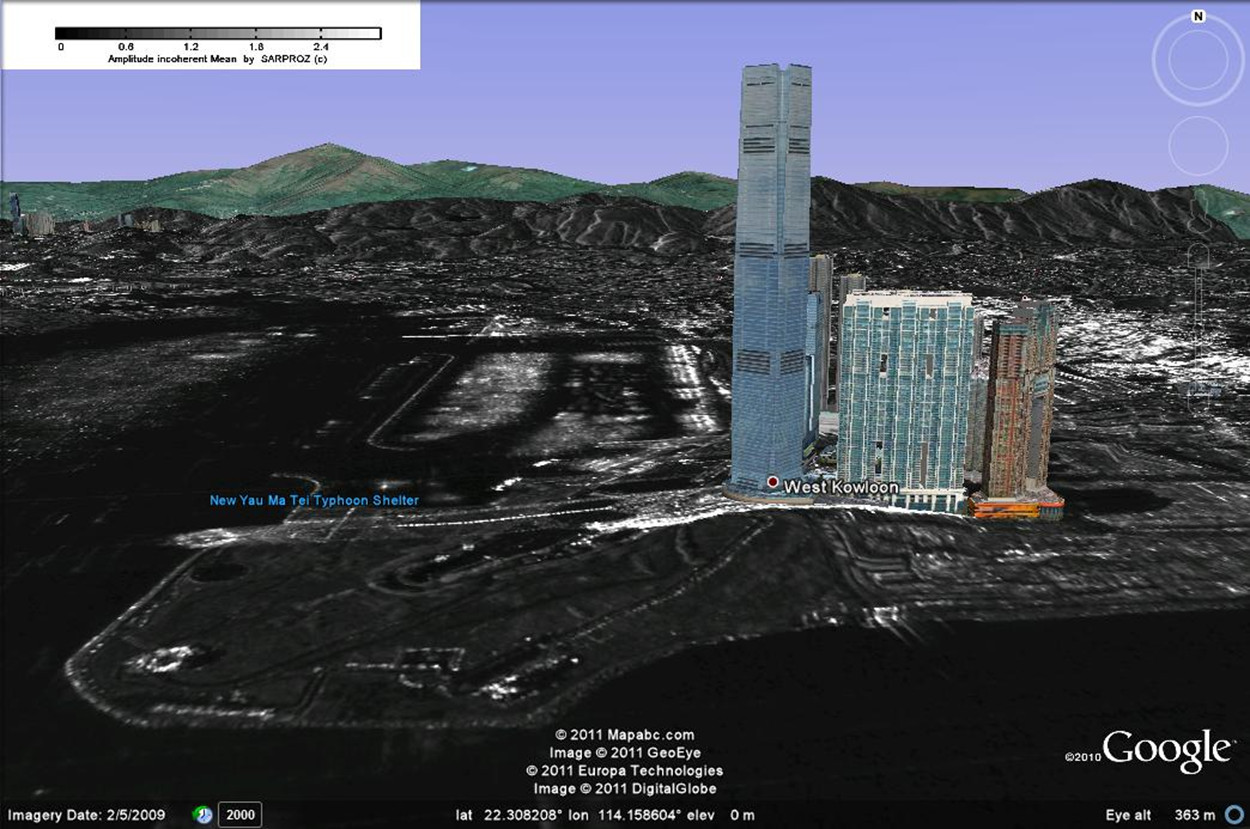
Task: Click the tall blue ICC tower model
Action: point(770,270)
